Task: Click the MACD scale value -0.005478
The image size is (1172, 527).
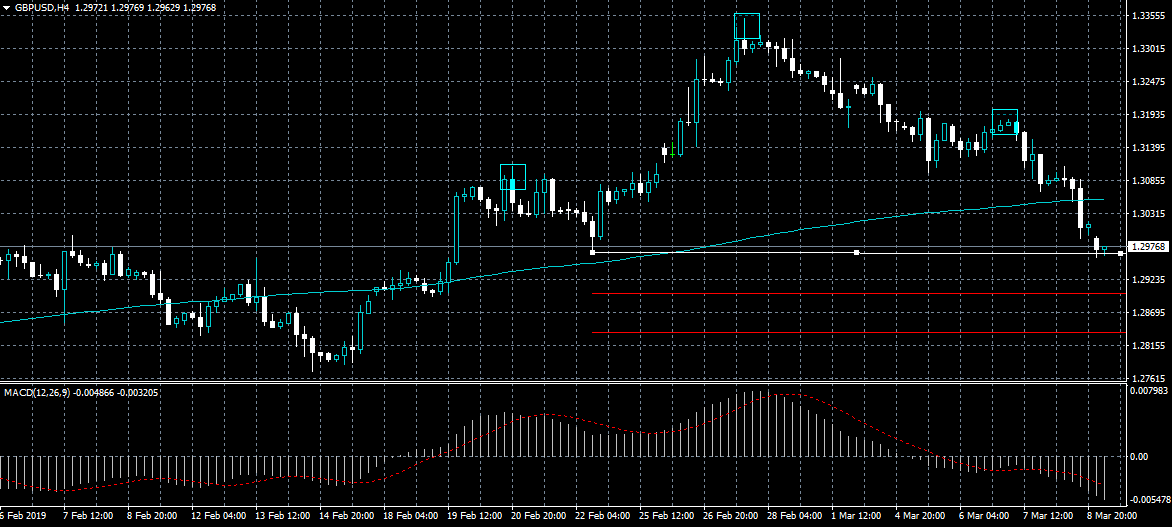Action: [1150, 499]
